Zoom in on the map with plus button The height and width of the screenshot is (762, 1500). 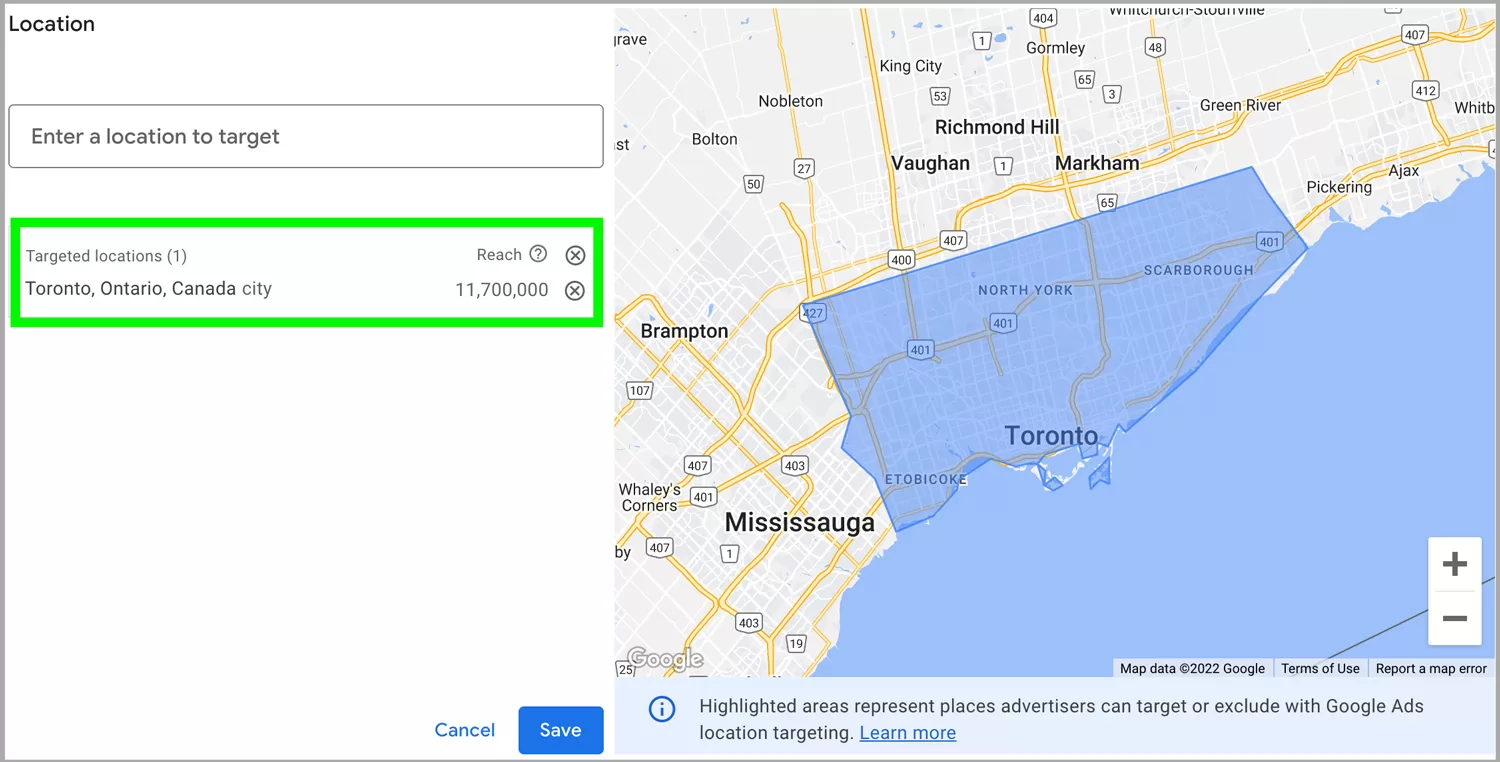(x=1455, y=564)
